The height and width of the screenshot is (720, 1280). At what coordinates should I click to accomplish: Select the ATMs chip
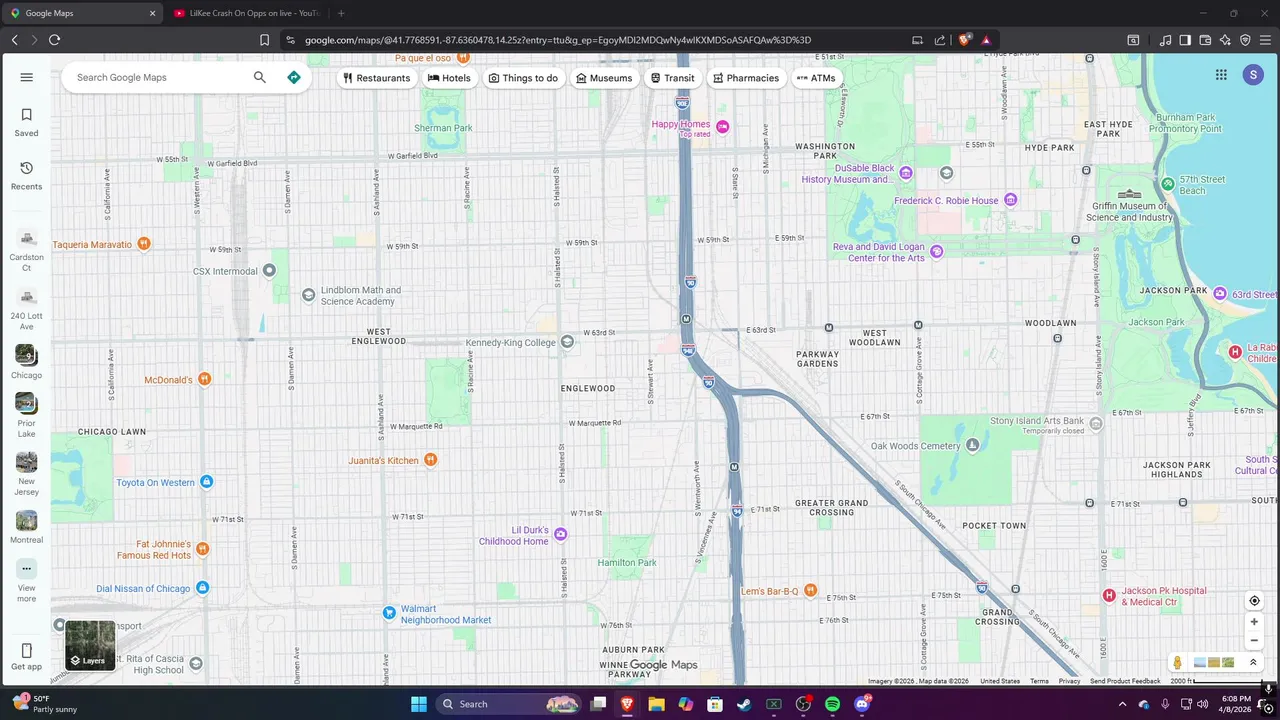coord(816,78)
